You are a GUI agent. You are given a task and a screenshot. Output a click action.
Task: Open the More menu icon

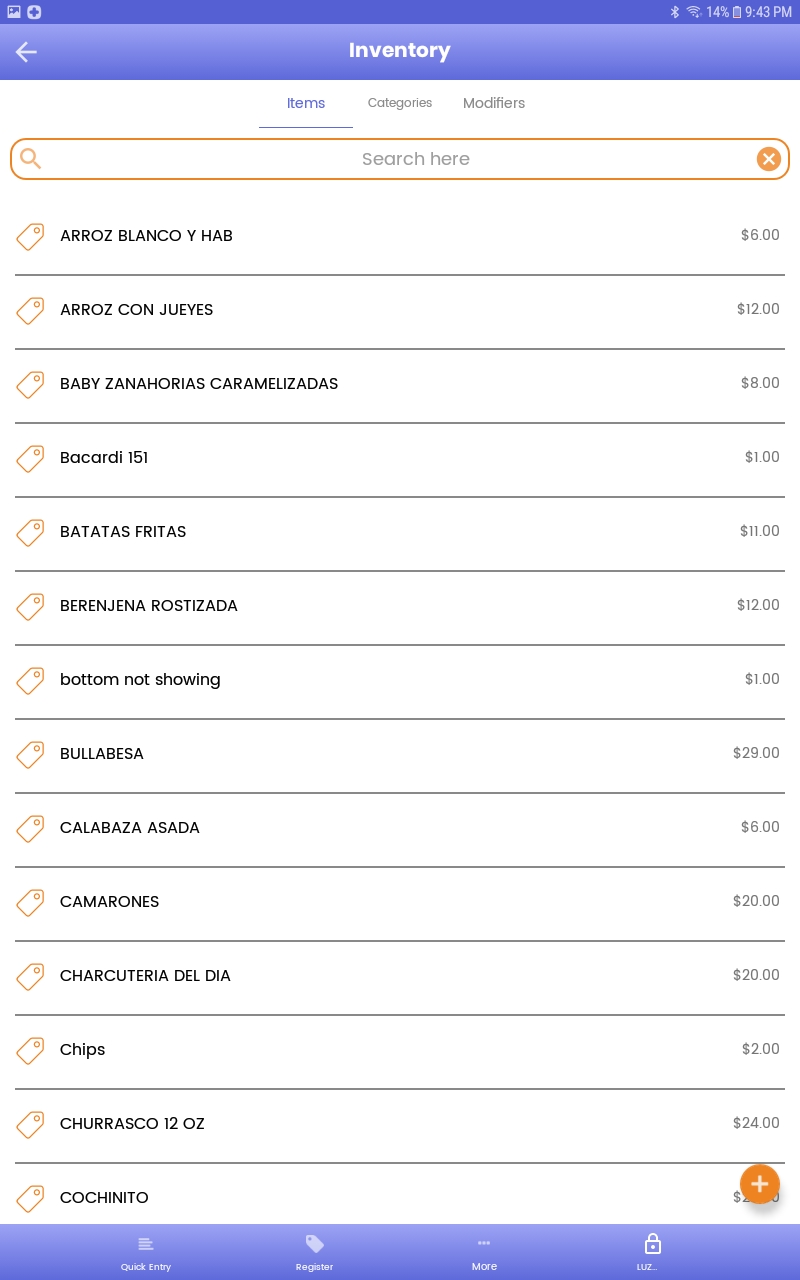(484, 1251)
